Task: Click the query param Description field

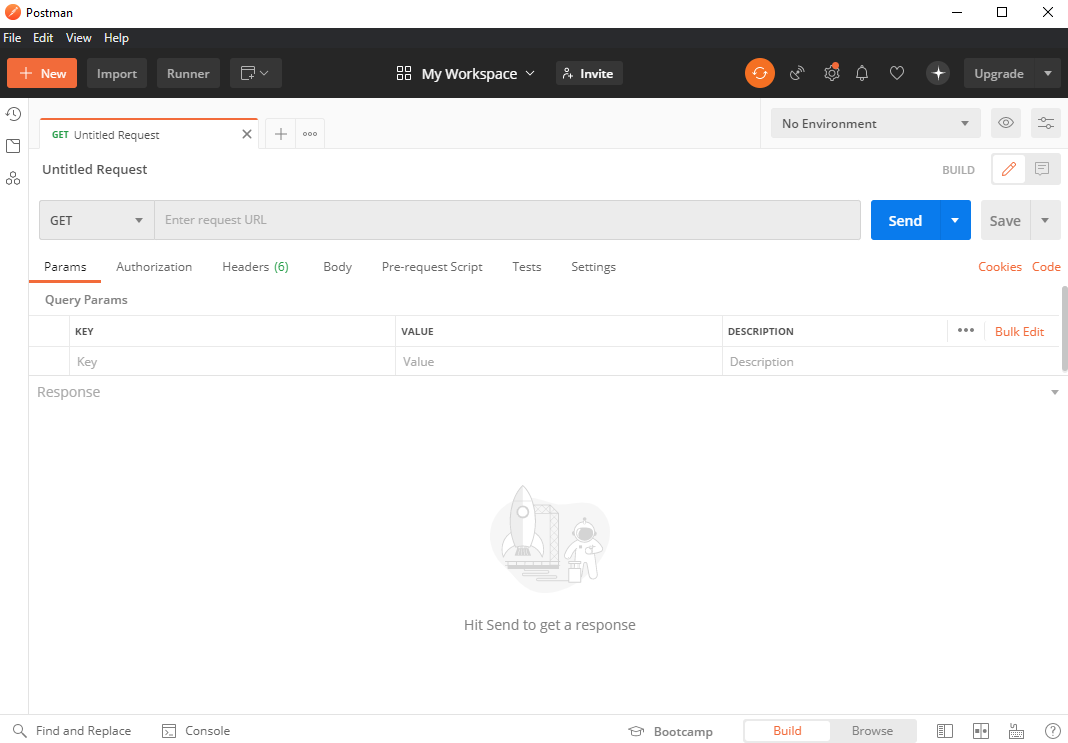Action: 890,362
